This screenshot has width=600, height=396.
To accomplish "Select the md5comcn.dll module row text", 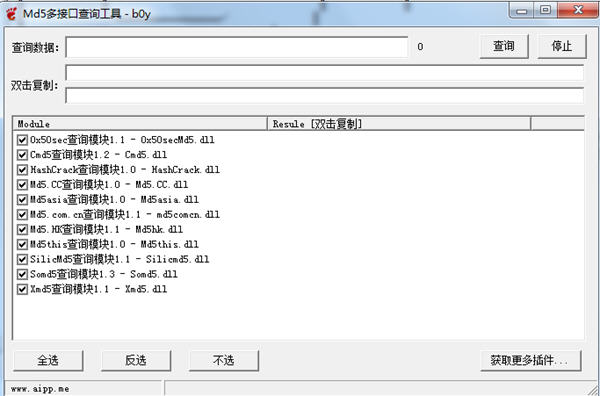I will pos(125,215).
